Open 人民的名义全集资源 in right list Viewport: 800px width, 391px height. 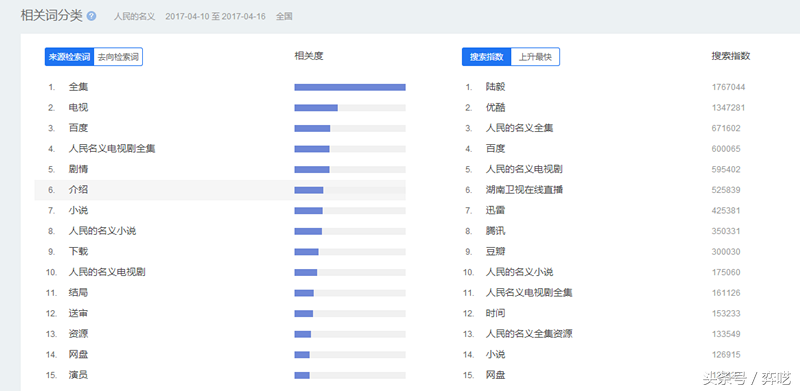tap(529, 334)
